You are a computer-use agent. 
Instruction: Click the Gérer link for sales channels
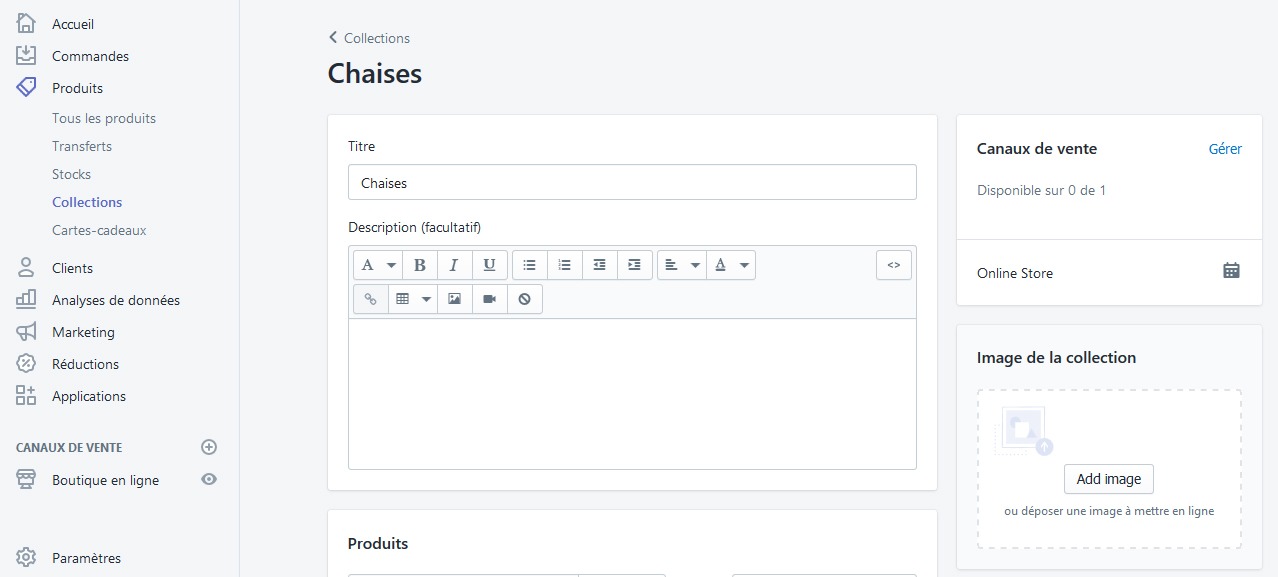1225,149
